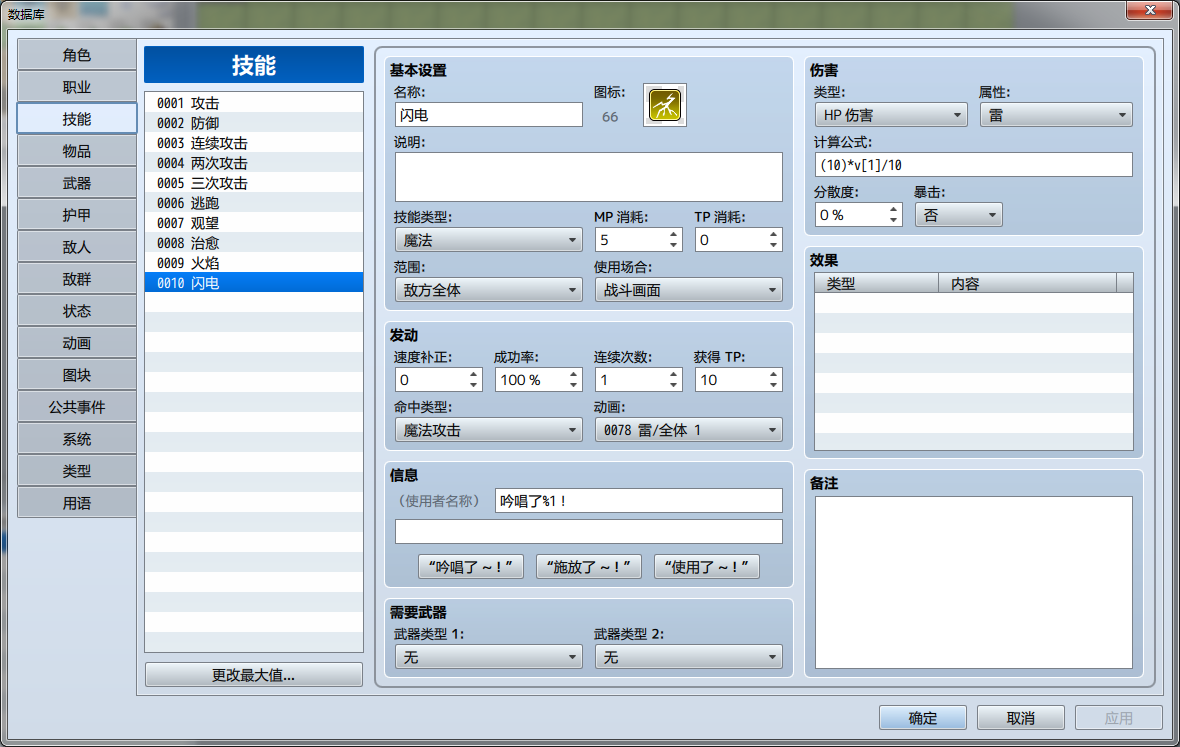
Task: Decrease the TP 消耗 value with down arrow
Action: click(x=774, y=245)
